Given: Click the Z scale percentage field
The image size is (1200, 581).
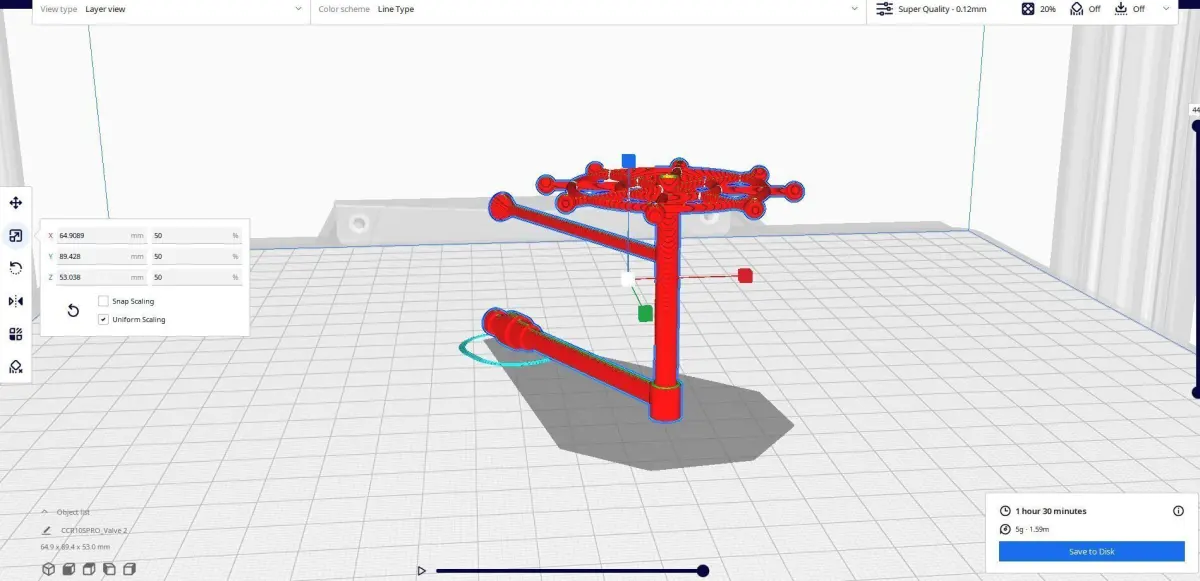Looking at the screenshot, I should pos(196,277).
